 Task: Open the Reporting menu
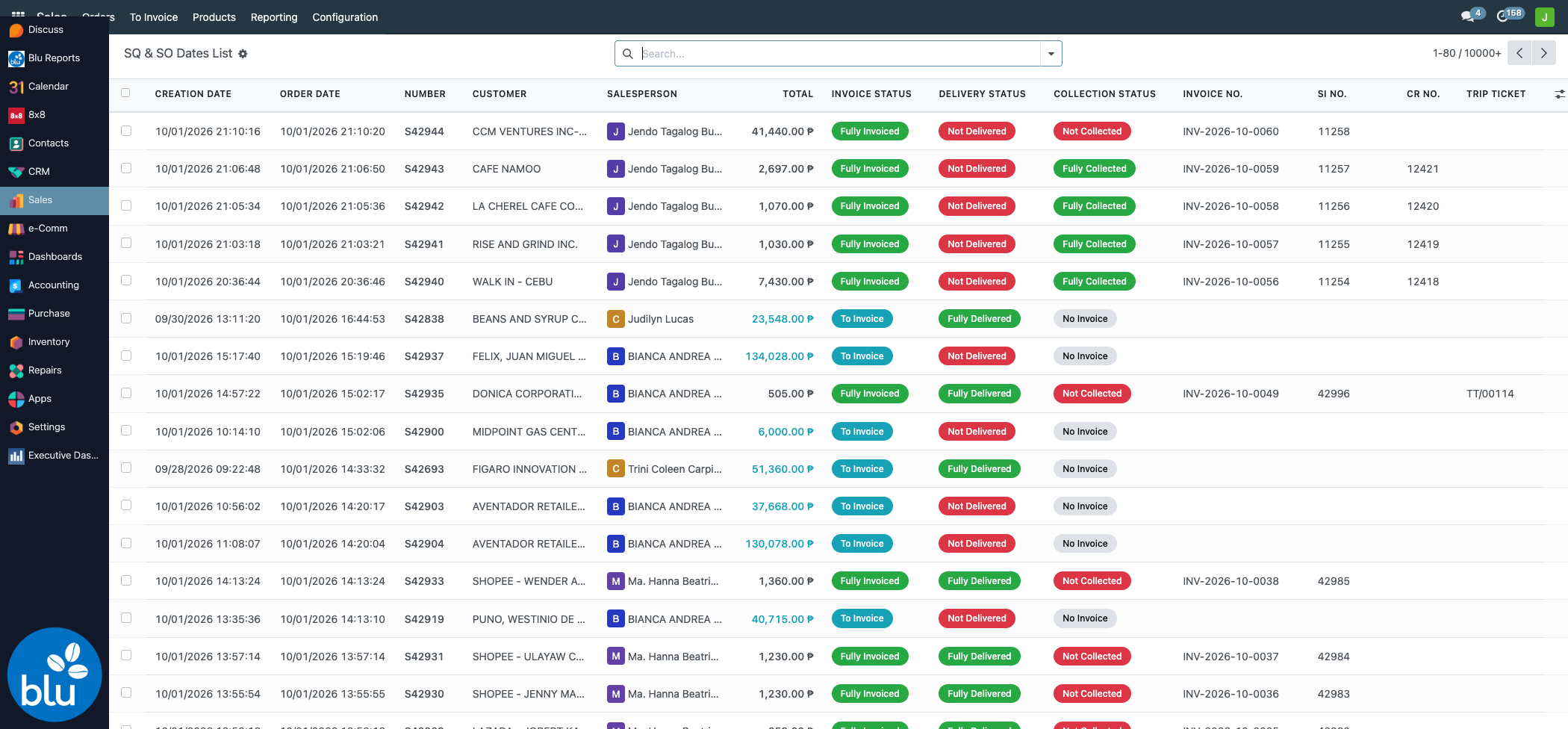coord(274,17)
